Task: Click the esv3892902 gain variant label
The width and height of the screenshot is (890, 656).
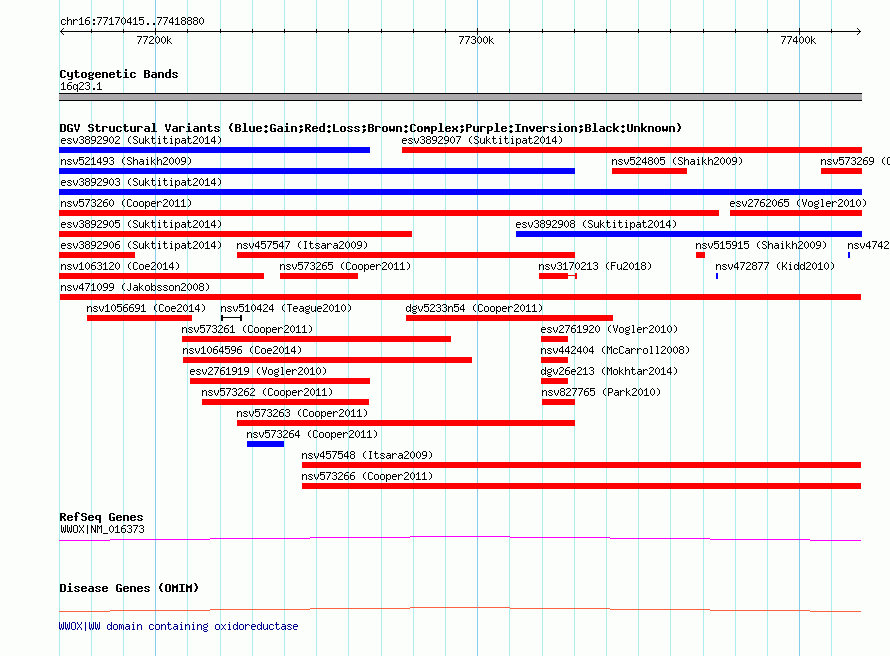Action: (x=141, y=140)
